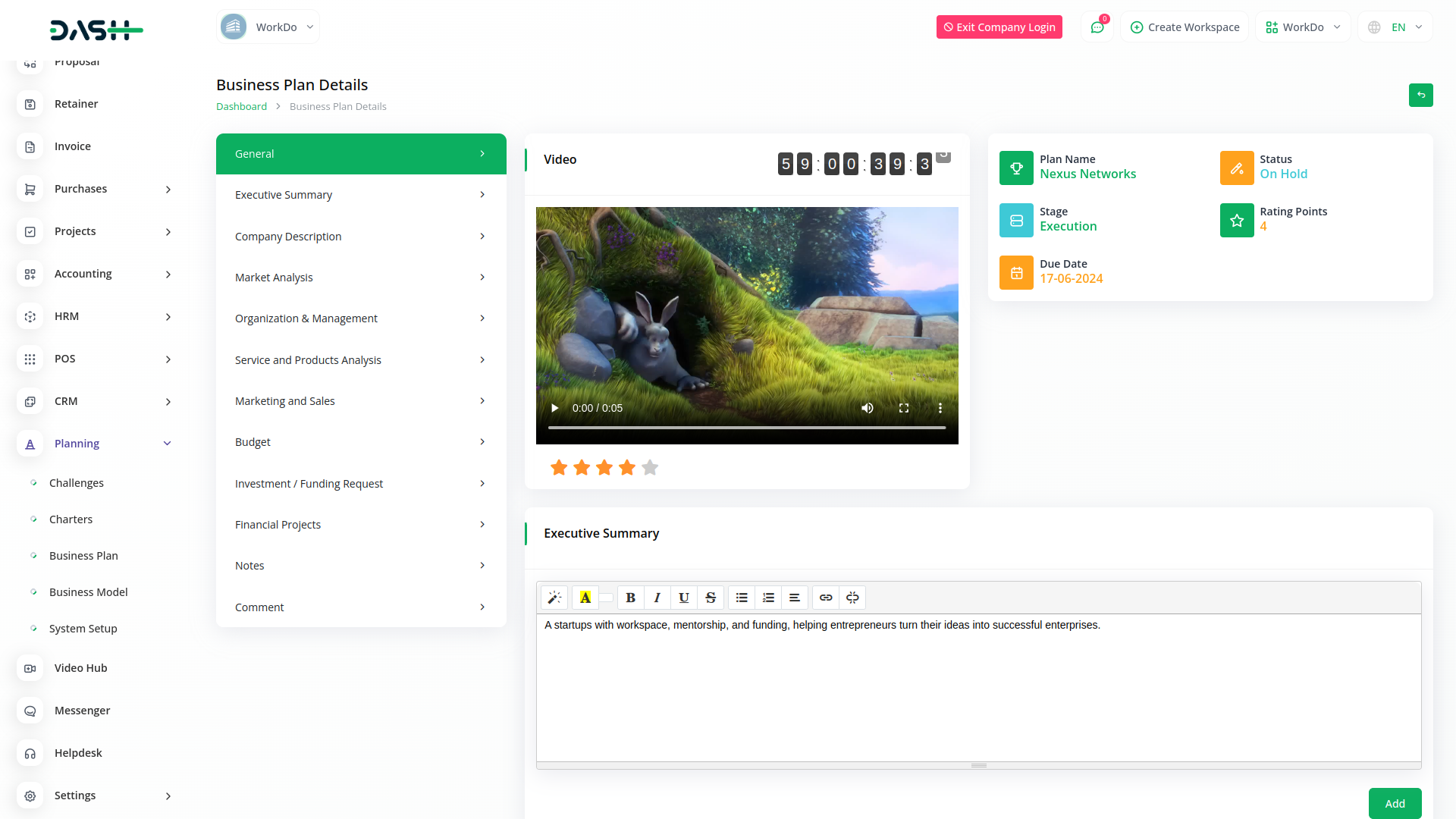Play the video
The image size is (1456, 819).
554,408
